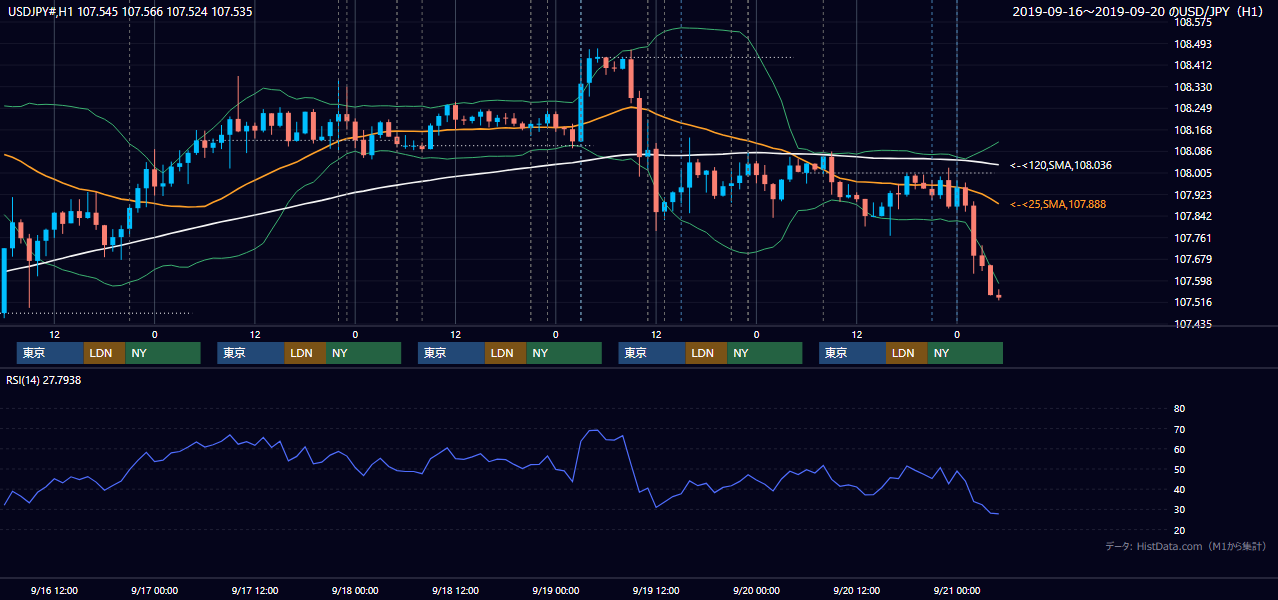1278x600 pixels.
Task: Click price axis label 107.516
Action: [x=1192, y=302]
